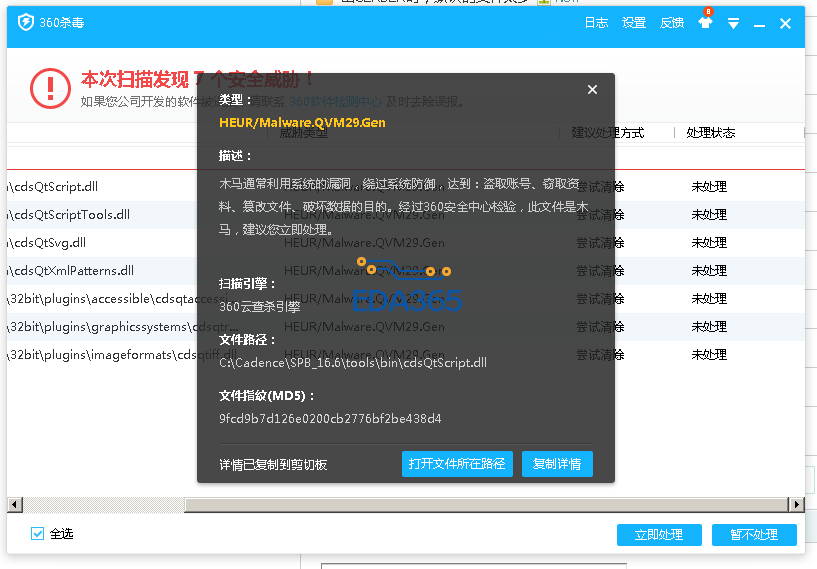
Task: Select the plugins\graphicssystems row
Action: coord(406,327)
